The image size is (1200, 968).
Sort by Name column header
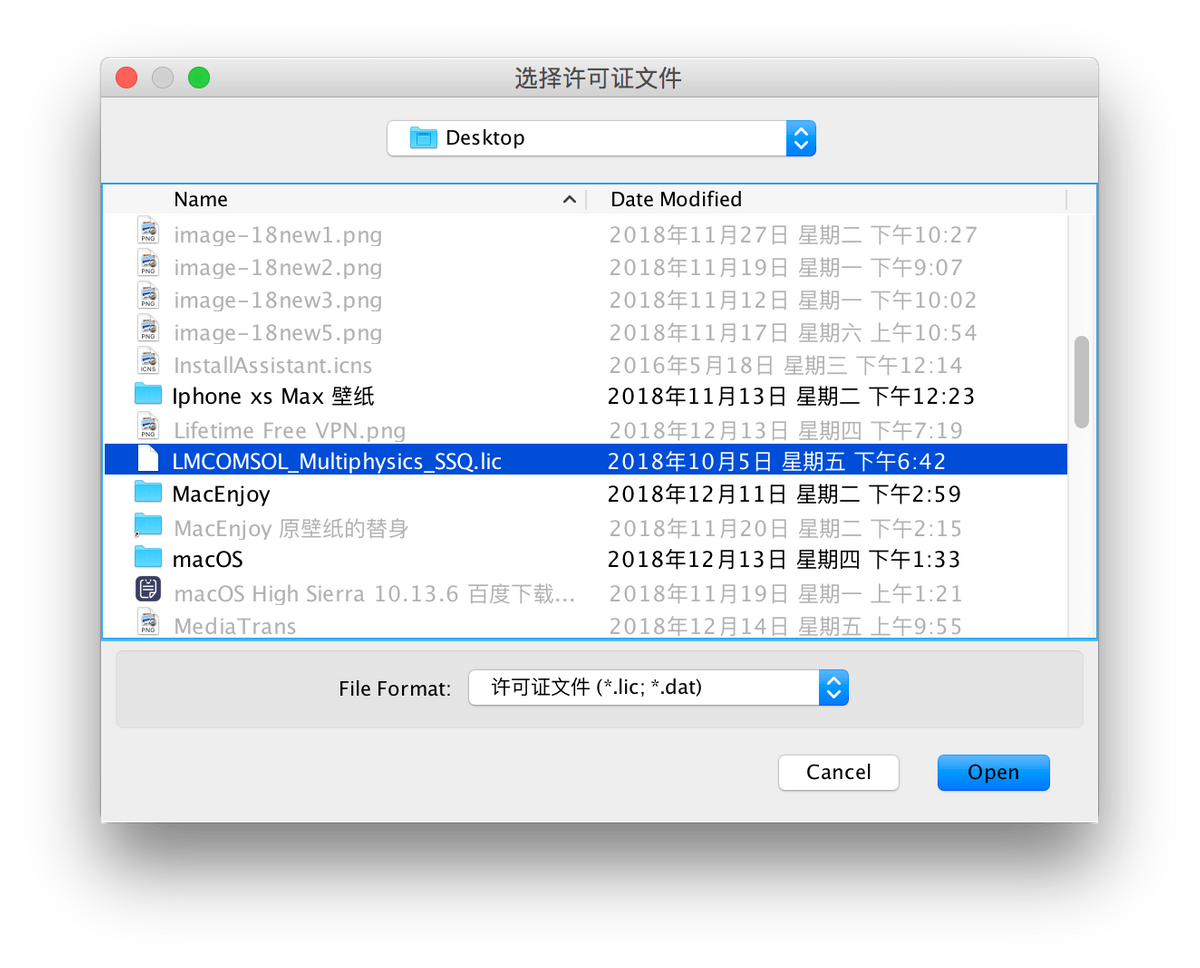(x=201, y=199)
